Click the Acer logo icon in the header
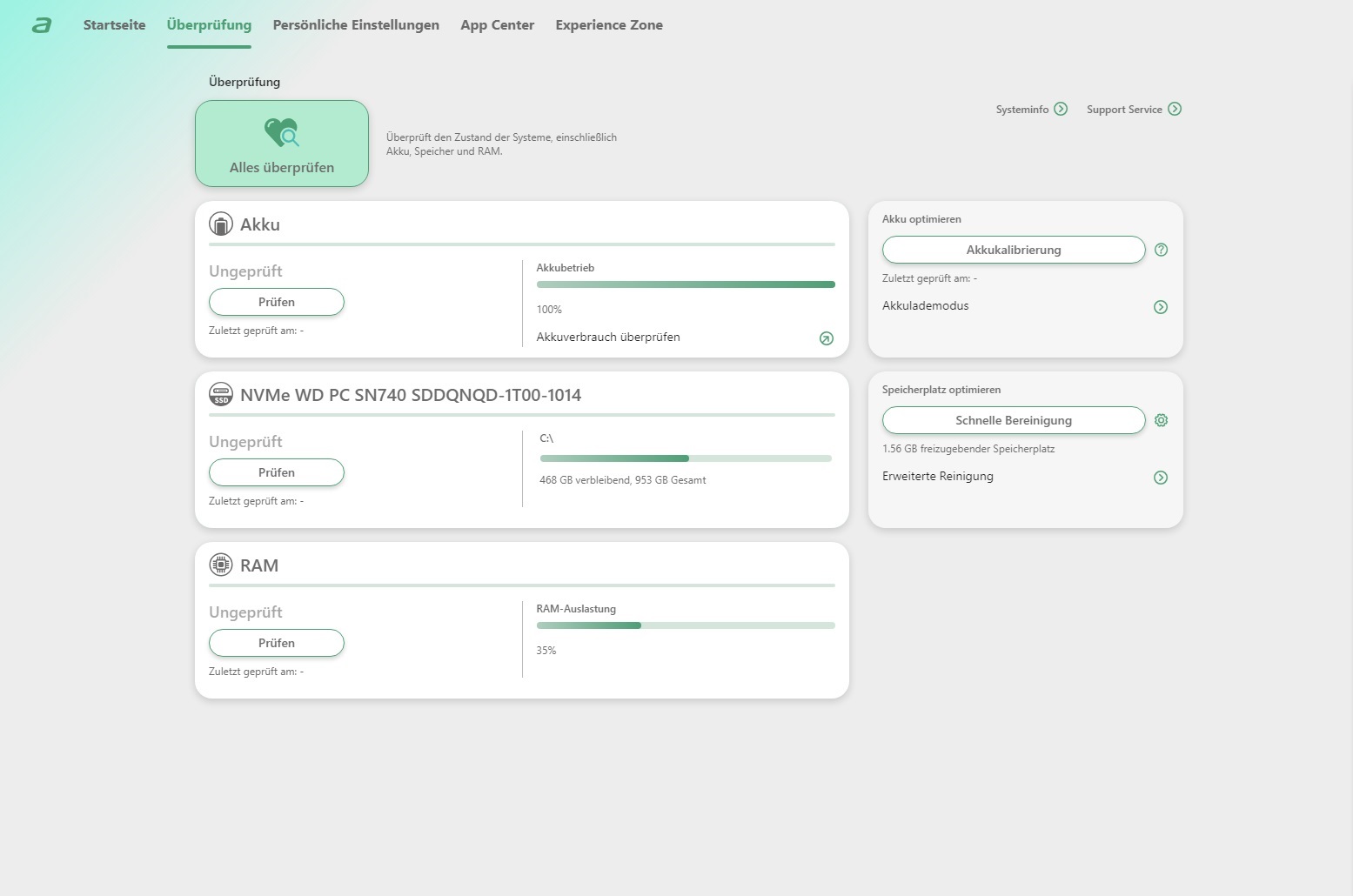This screenshot has width=1353, height=896. [x=42, y=25]
